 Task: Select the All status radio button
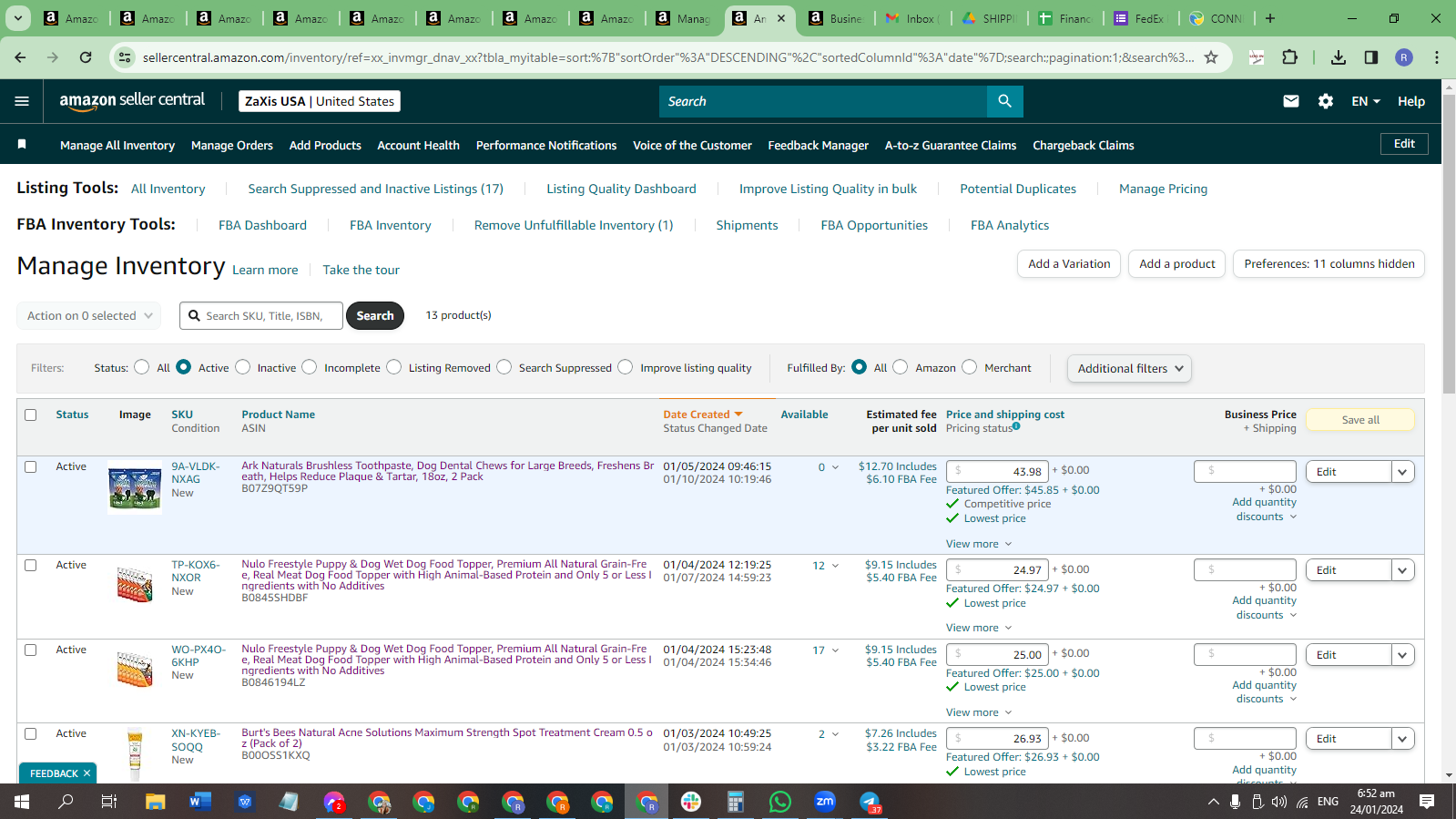pyautogui.click(x=141, y=367)
